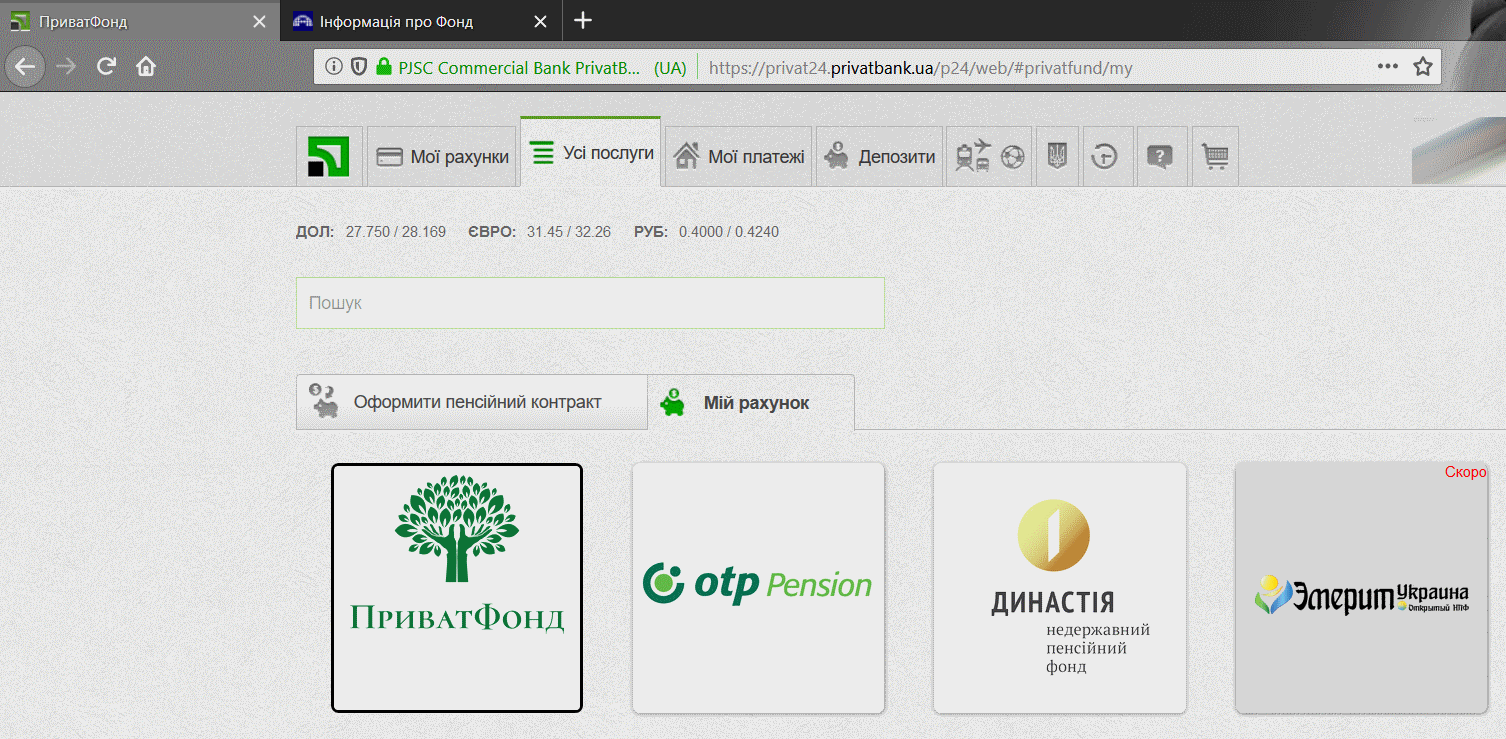The width and height of the screenshot is (1506, 739).
Task: Select the Усі послуги tab
Action: click(591, 153)
